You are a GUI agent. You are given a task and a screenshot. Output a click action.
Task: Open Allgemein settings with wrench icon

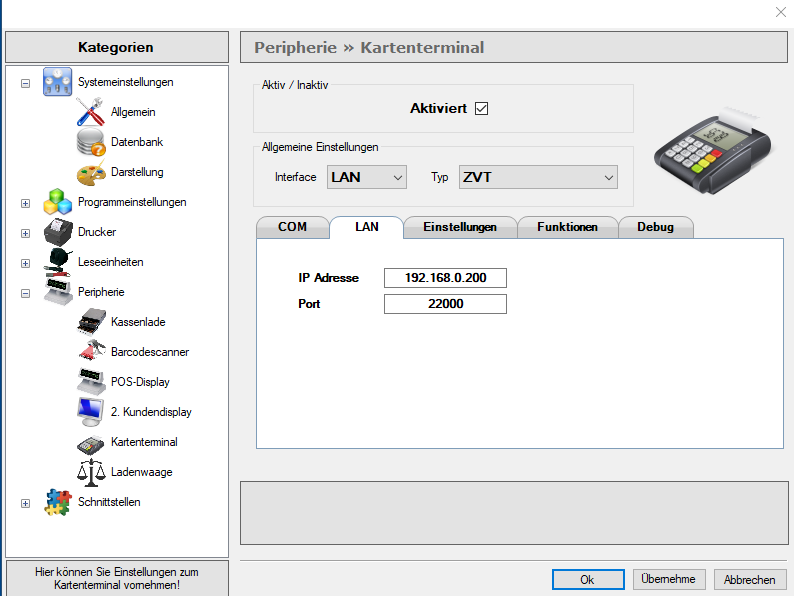click(90, 111)
